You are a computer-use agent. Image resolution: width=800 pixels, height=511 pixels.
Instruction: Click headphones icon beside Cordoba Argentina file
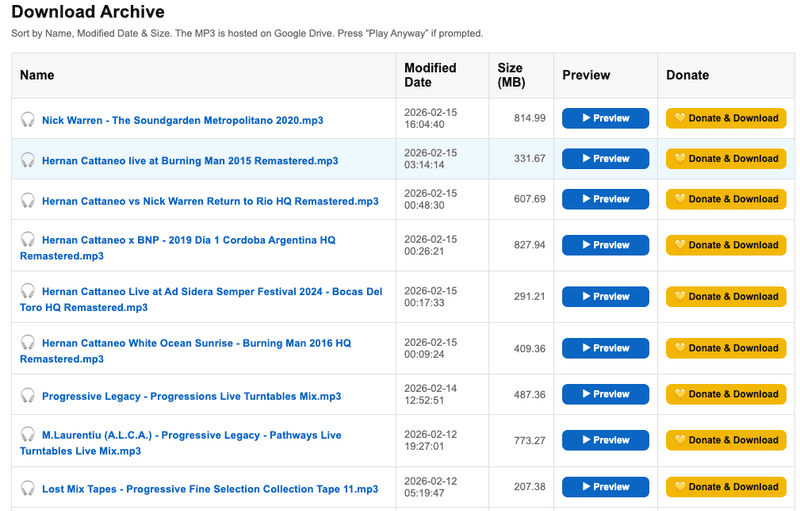pyautogui.click(x=28, y=240)
